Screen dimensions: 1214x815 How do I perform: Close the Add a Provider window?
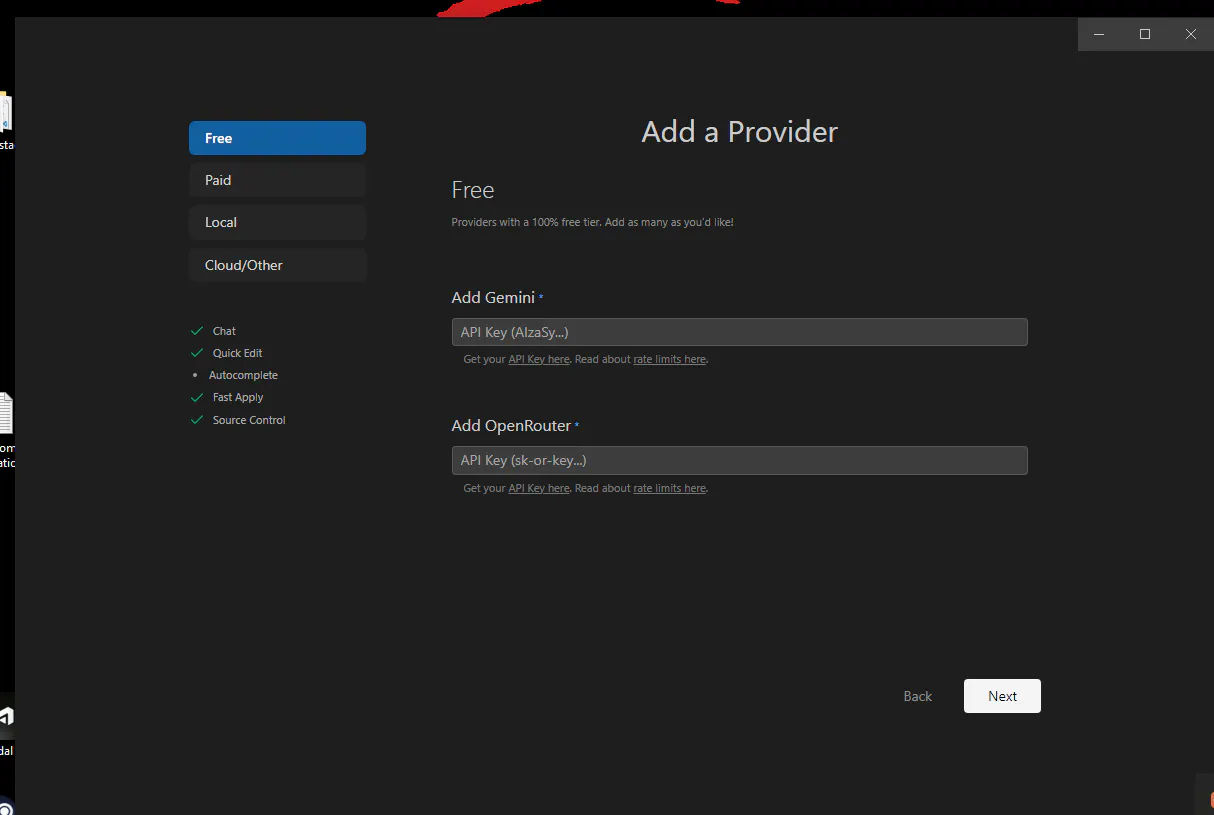(x=1191, y=34)
